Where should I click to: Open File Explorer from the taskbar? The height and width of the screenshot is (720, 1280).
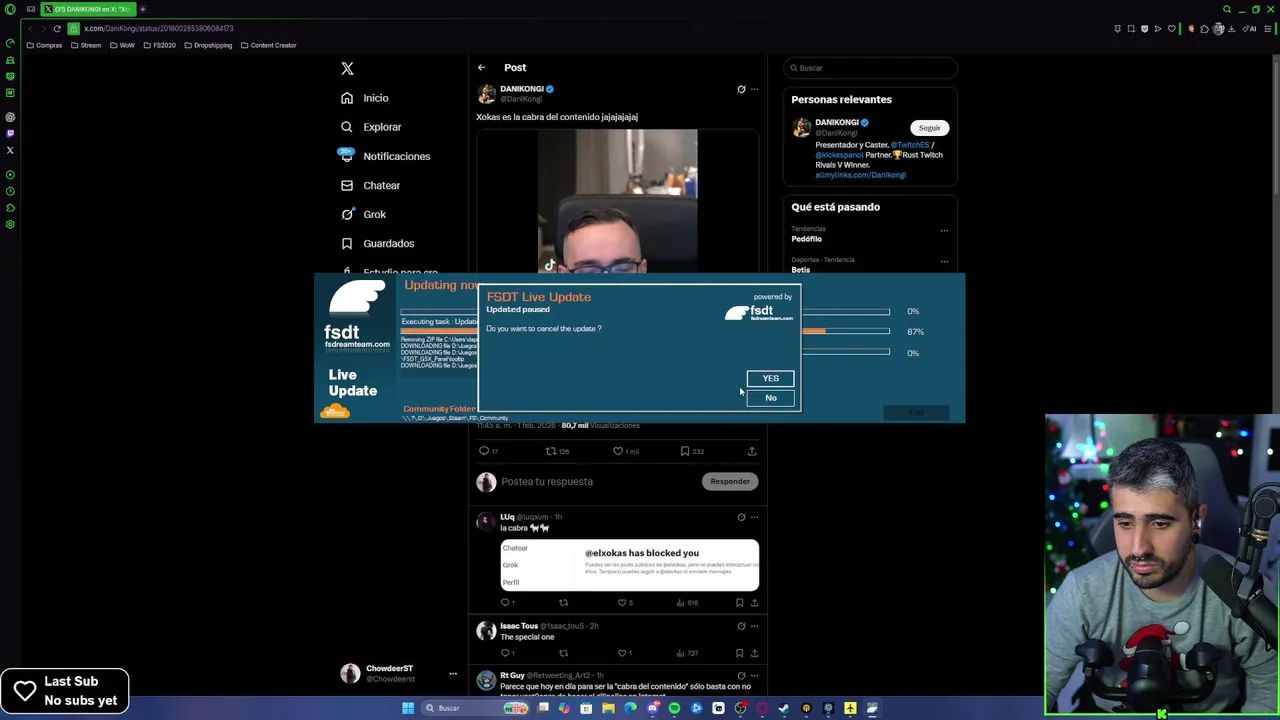[608, 708]
